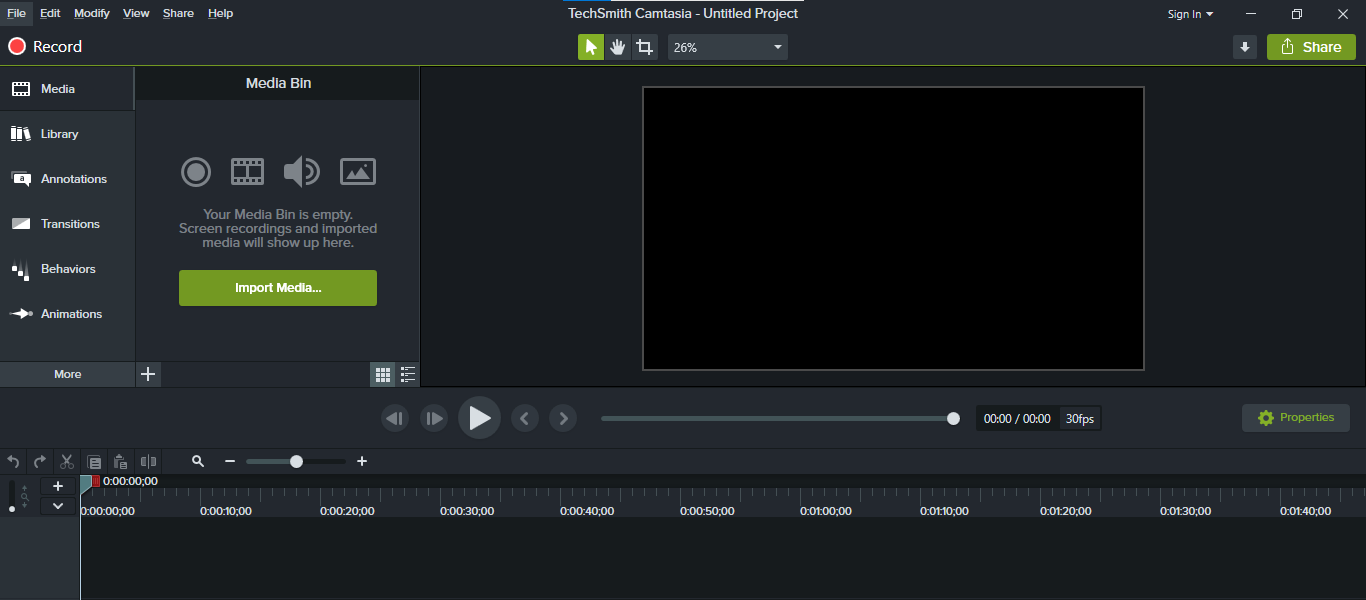The image size is (1366, 600).
Task: Click the scissors Cut icon
Action: [x=67, y=461]
